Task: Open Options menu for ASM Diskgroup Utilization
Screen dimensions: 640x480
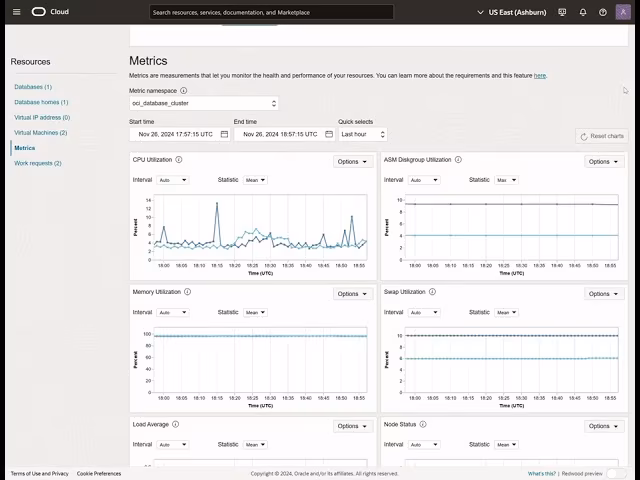Action: pos(603,161)
